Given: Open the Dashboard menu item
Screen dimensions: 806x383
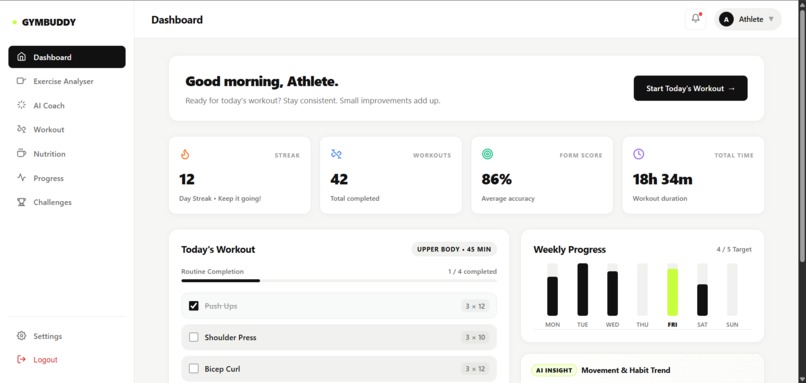Looking at the screenshot, I should [67, 57].
